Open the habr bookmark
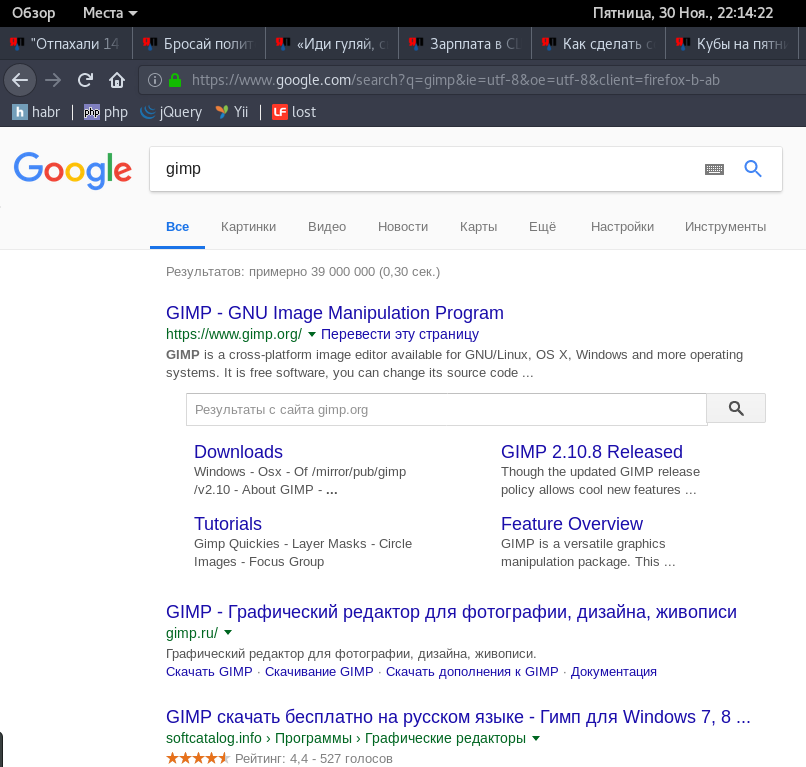 click(x=36, y=112)
